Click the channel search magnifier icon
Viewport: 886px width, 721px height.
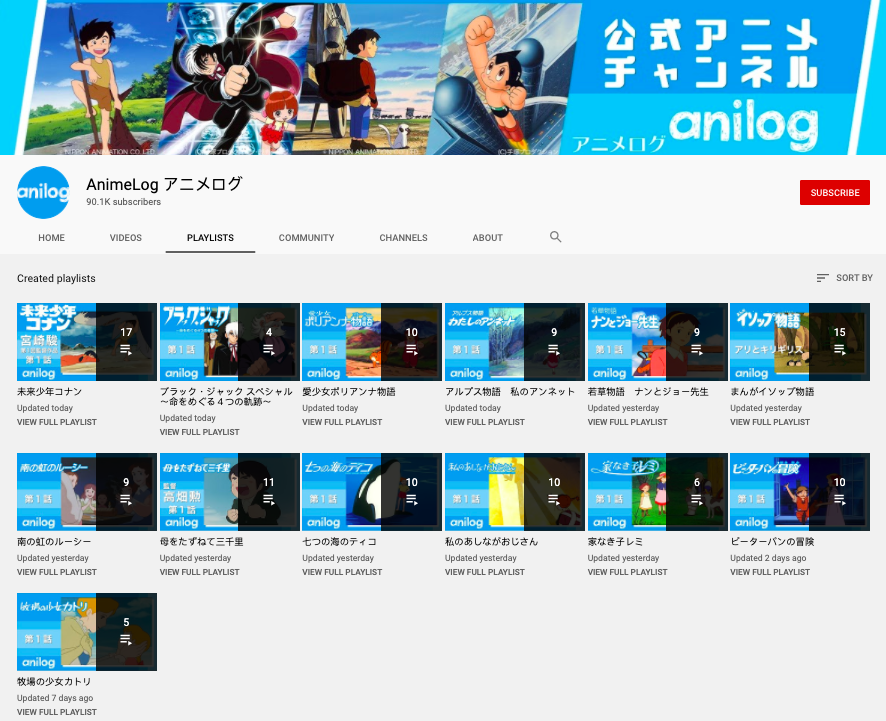pos(555,237)
